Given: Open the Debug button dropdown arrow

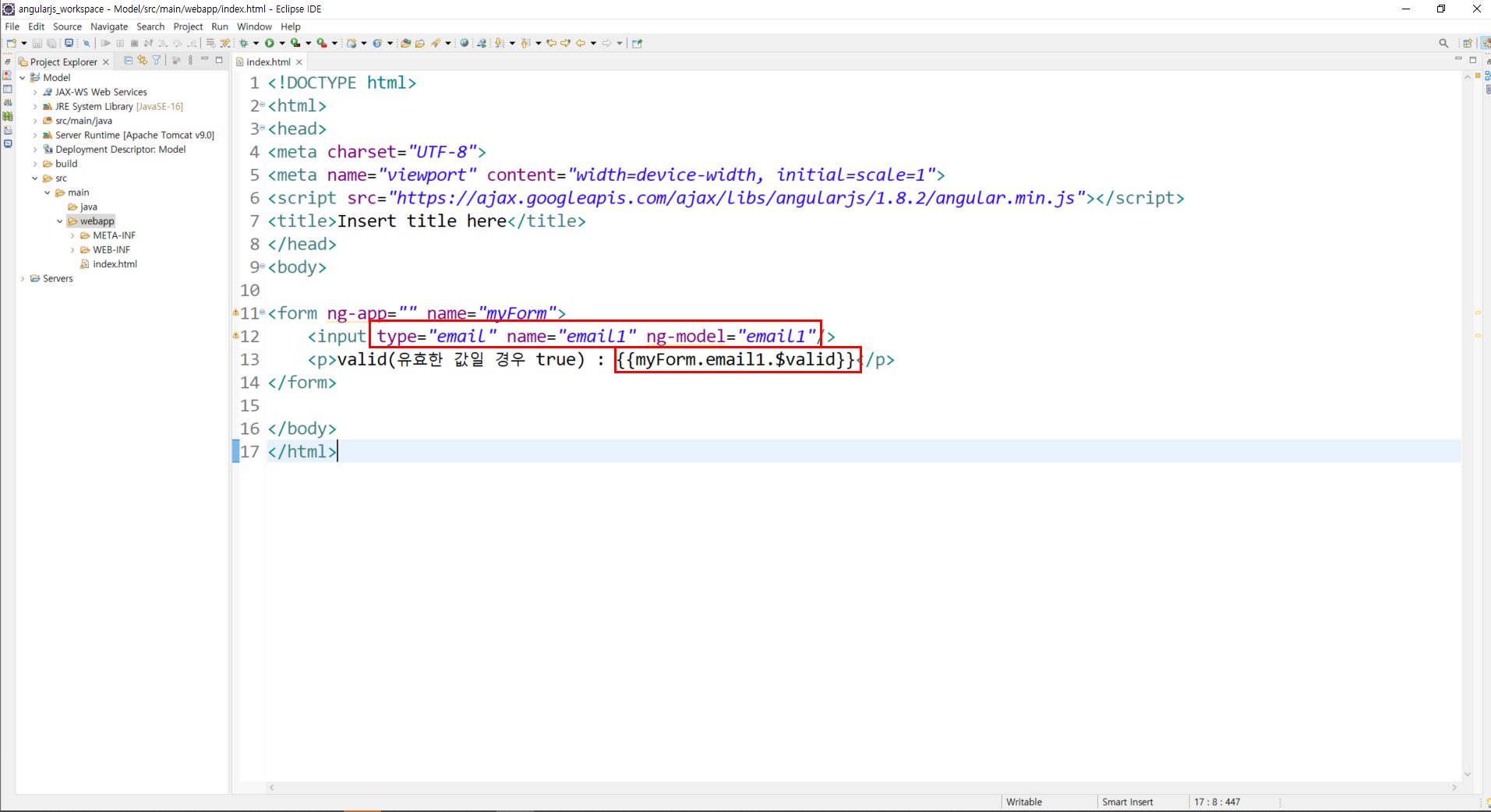Looking at the screenshot, I should click(256, 44).
